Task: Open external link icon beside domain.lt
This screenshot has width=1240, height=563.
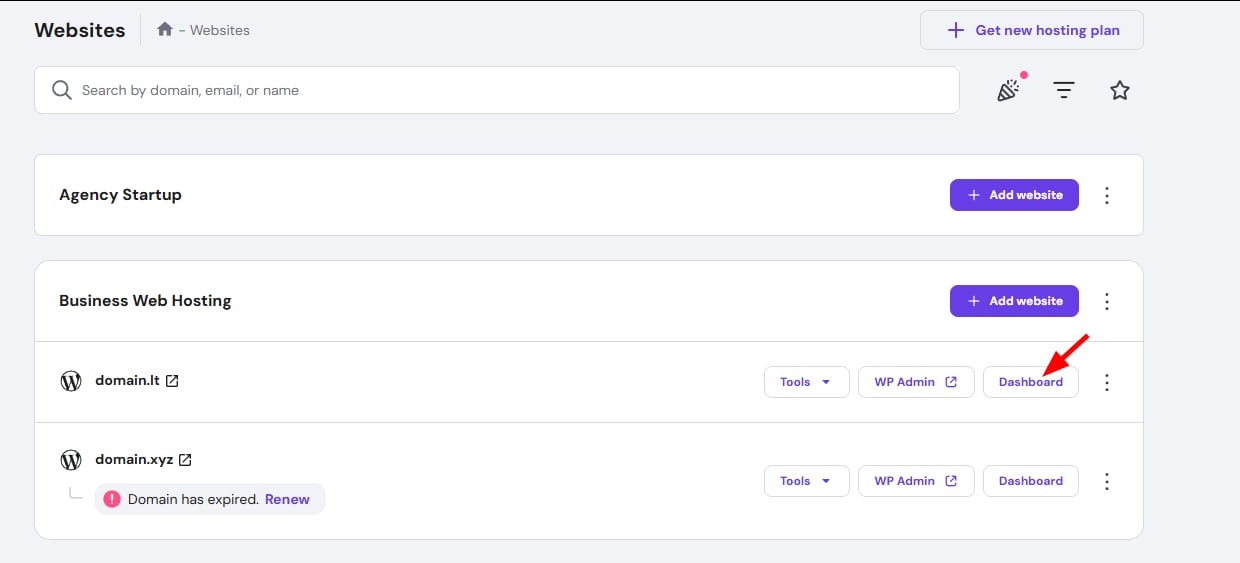Action: click(172, 381)
